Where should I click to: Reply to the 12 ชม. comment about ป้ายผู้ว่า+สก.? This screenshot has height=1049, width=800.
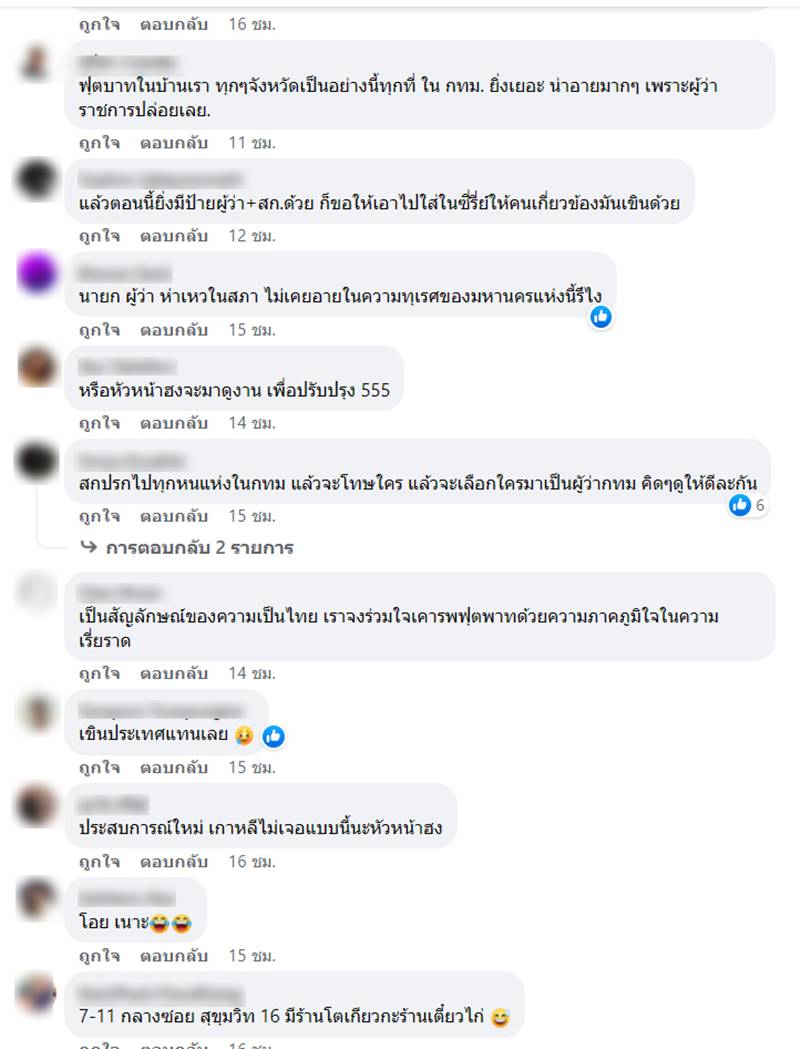tap(174, 236)
